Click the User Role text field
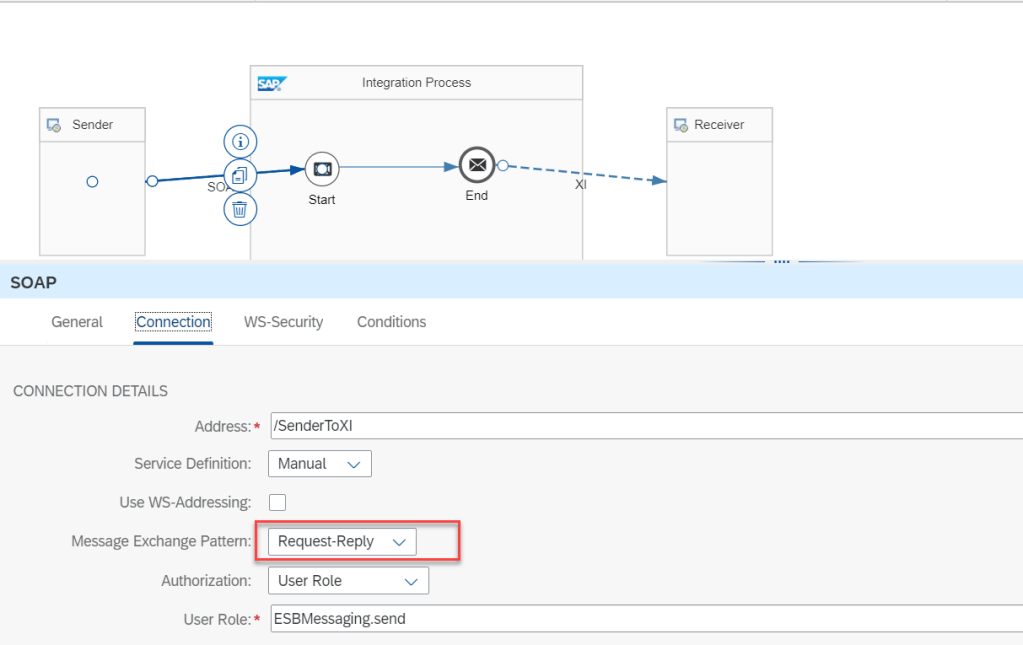1023x645 pixels. pos(640,619)
